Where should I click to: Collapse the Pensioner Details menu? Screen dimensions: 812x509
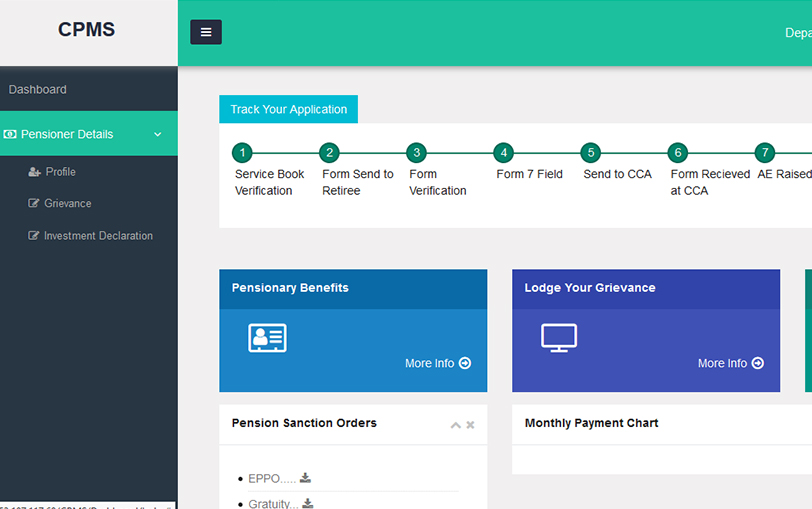157,134
